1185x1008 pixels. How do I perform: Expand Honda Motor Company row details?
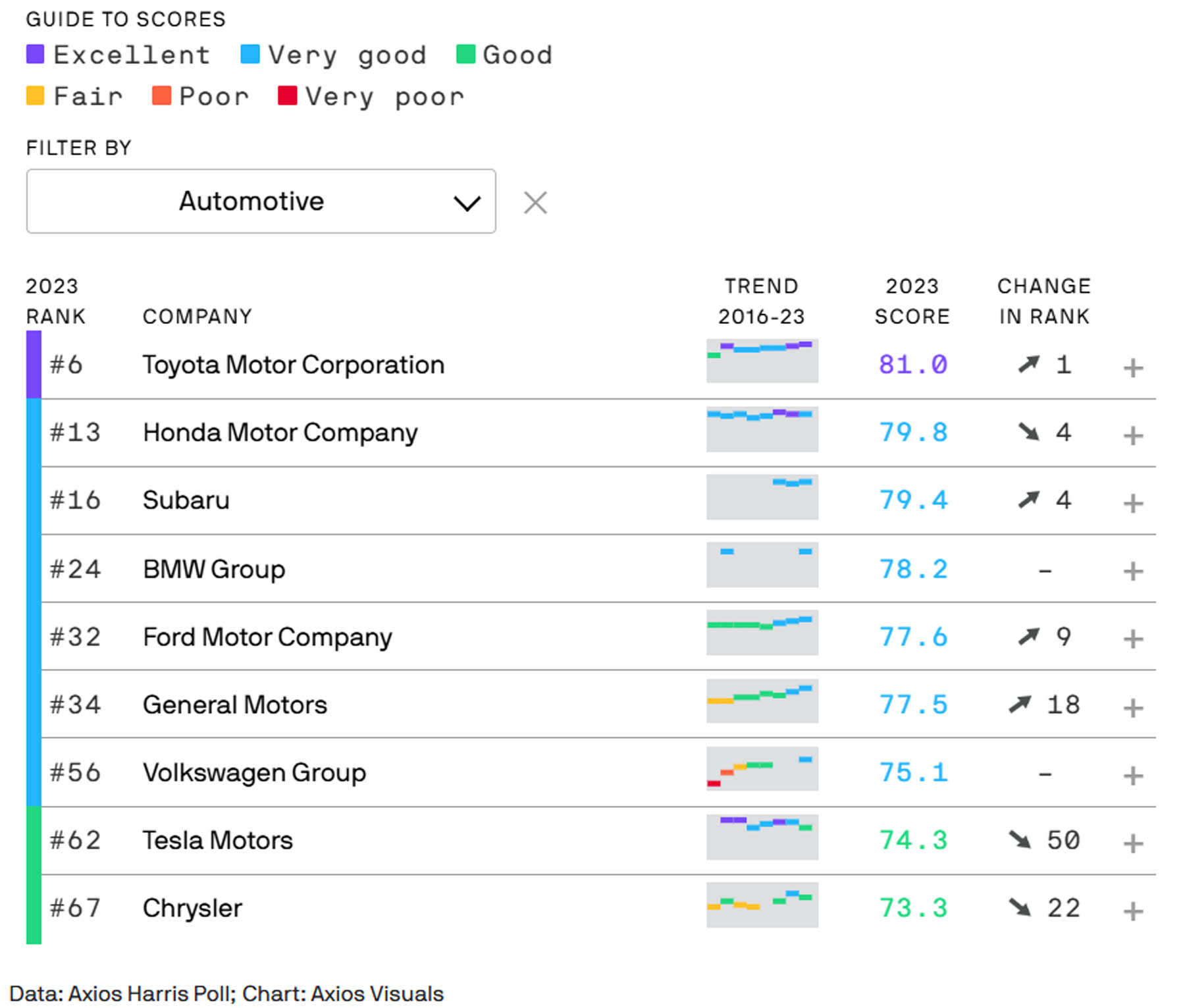point(1132,435)
